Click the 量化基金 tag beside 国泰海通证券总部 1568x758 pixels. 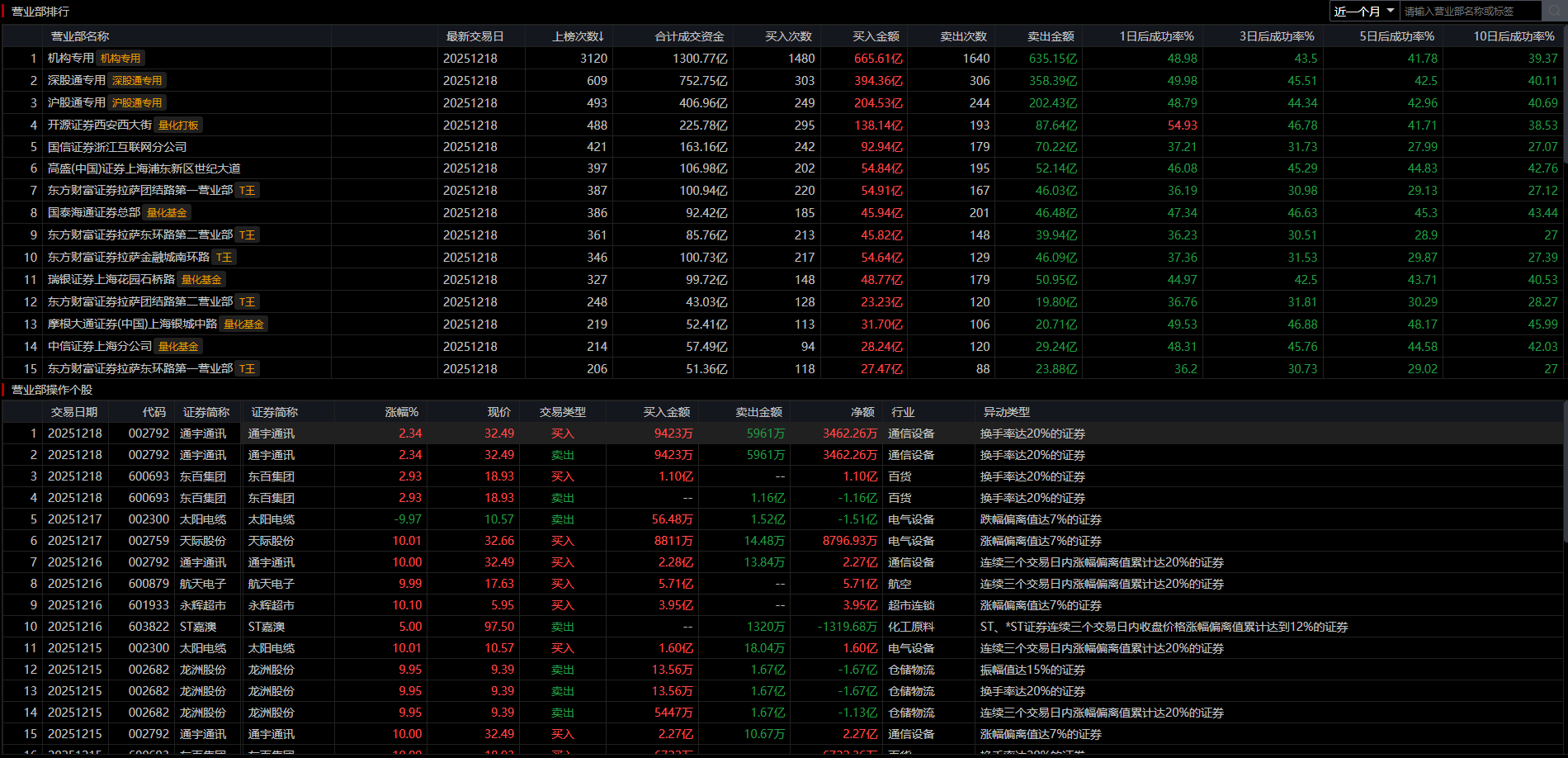167,213
